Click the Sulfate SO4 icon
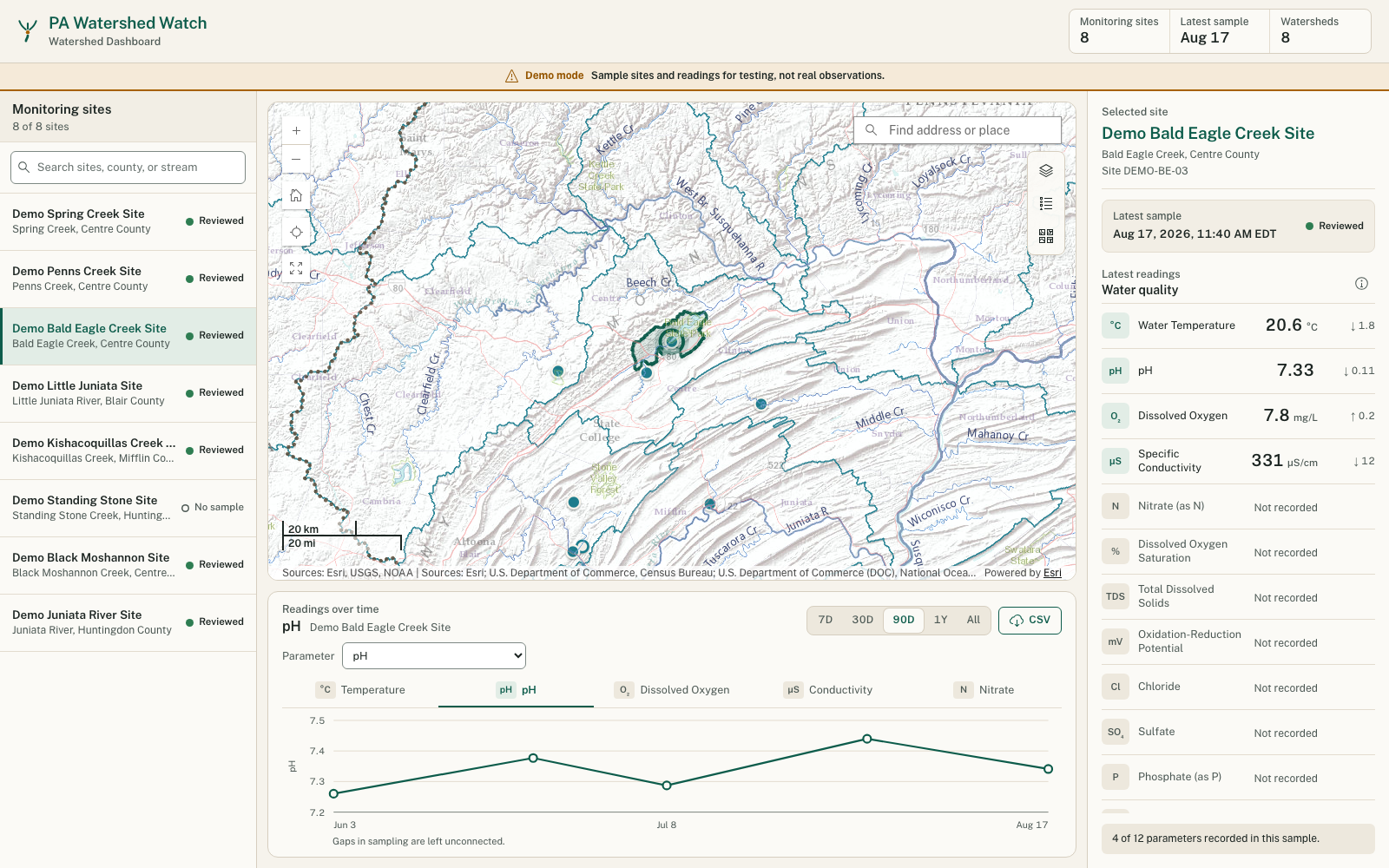Viewport: 1389px width, 868px height. (1116, 732)
